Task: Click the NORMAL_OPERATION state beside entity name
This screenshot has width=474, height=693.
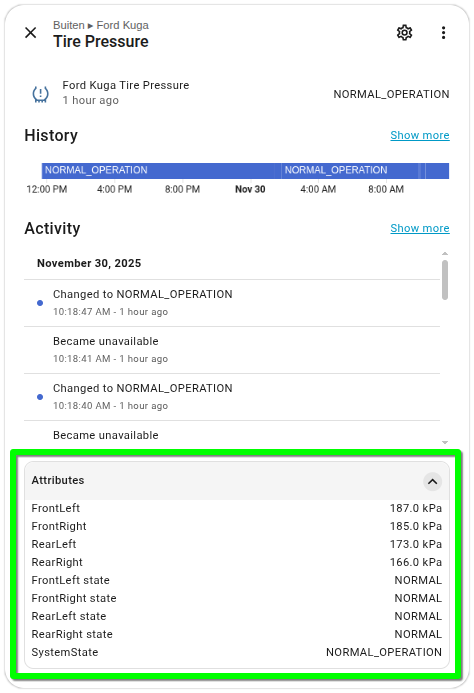Action: 391,94
